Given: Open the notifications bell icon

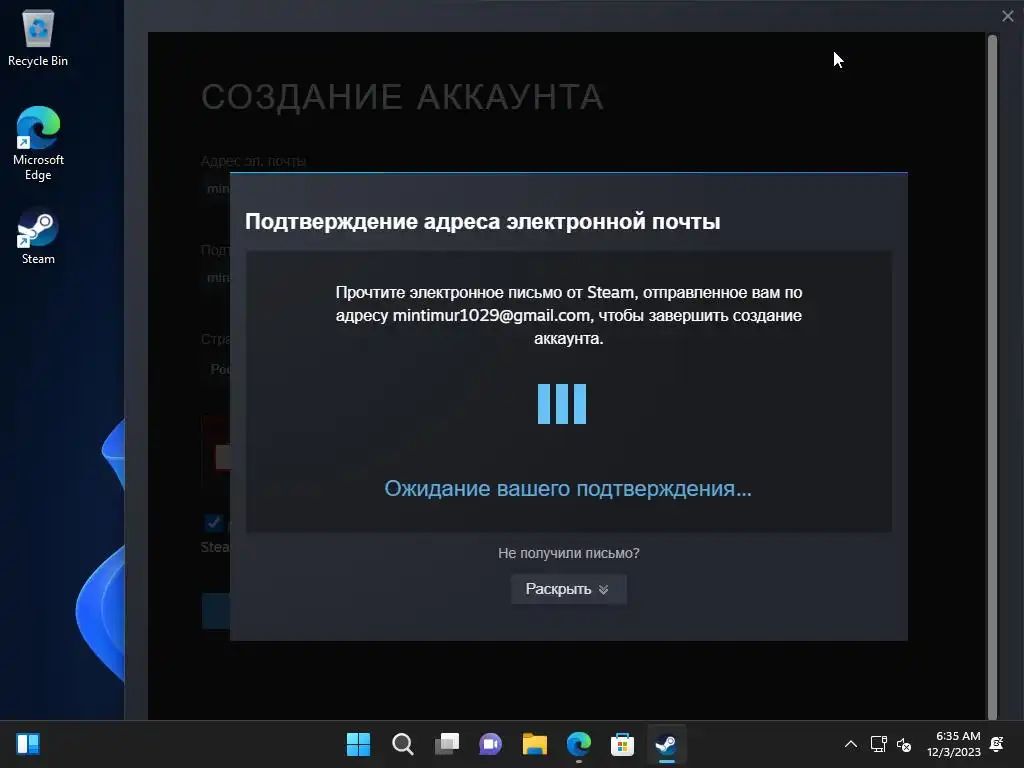Looking at the screenshot, I should coord(997,744).
